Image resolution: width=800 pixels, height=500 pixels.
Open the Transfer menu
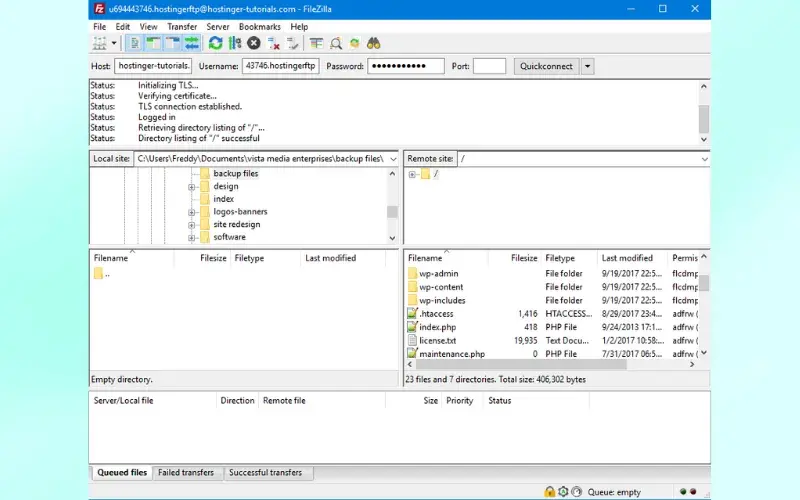click(182, 27)
